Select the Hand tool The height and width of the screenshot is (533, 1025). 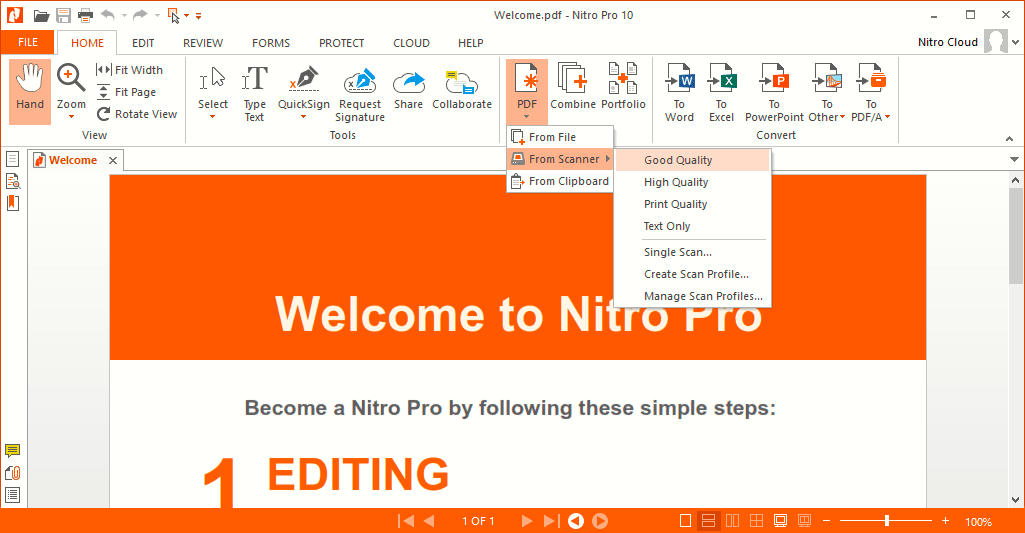pyautogui.click(x=30, y=91)
